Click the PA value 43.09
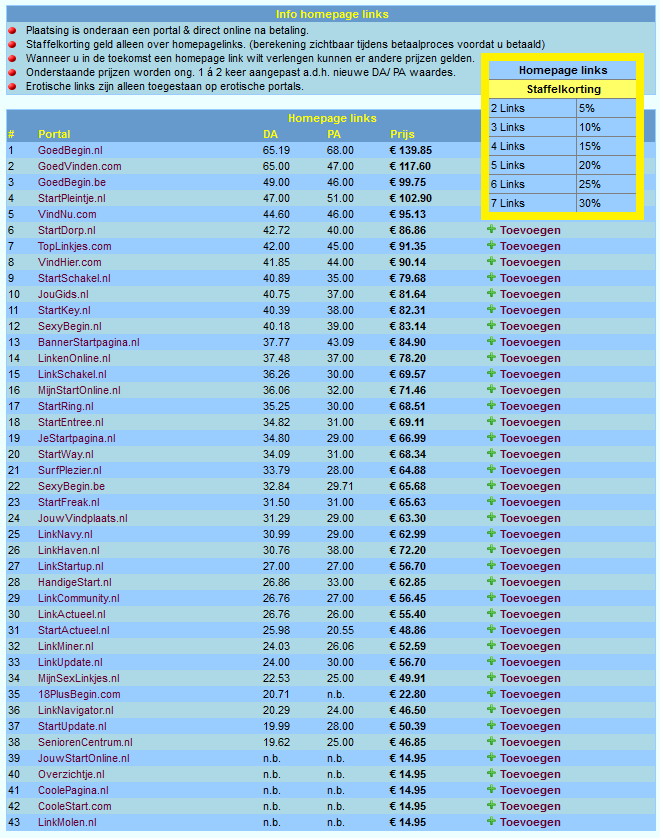 (340, 342)
